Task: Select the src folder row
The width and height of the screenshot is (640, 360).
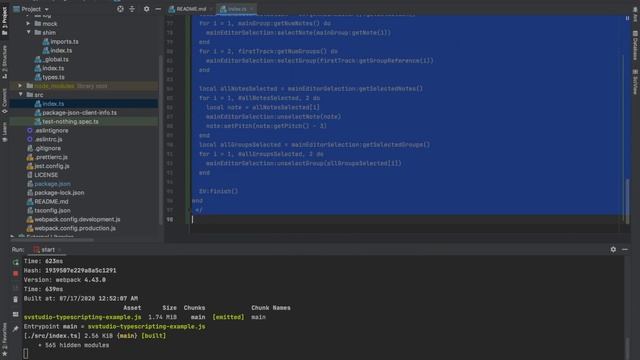Action: pyautogui.click(x=84, y=95)
